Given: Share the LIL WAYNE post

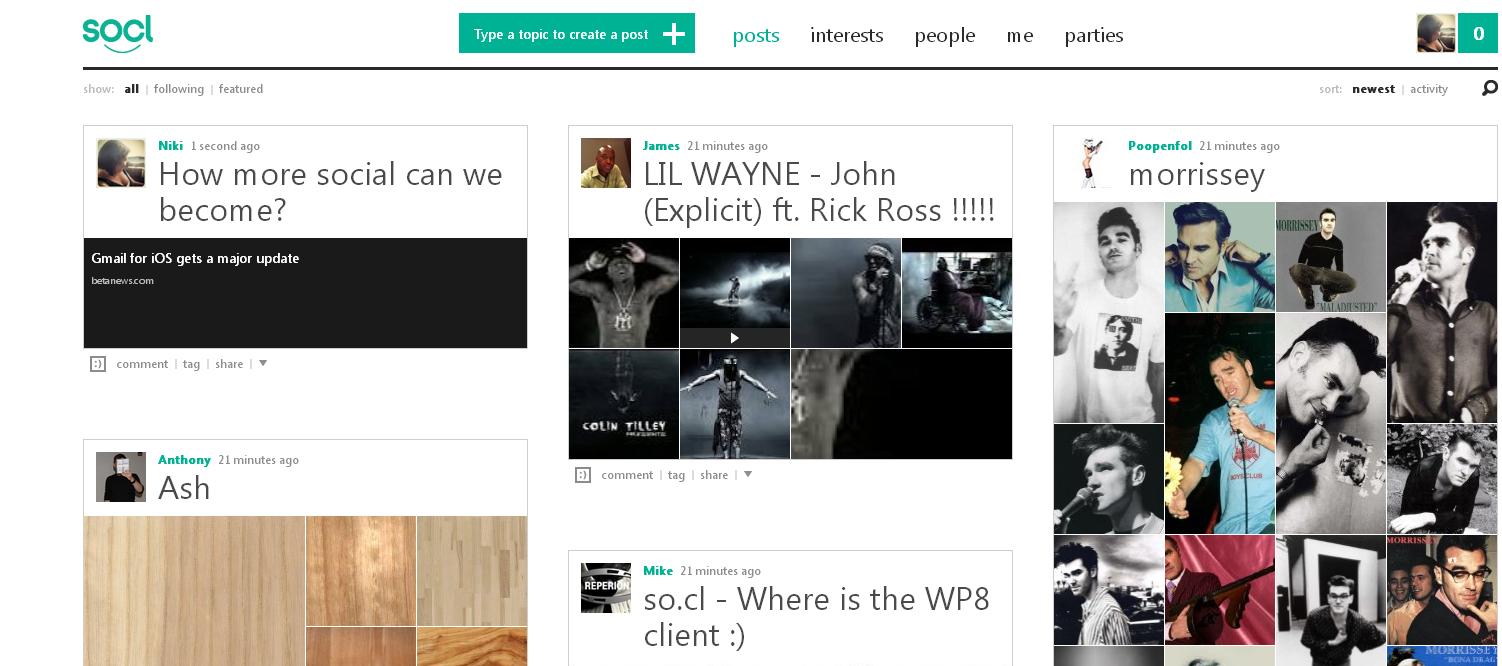Looking at the screenshot, I should (x=714, y=475).
